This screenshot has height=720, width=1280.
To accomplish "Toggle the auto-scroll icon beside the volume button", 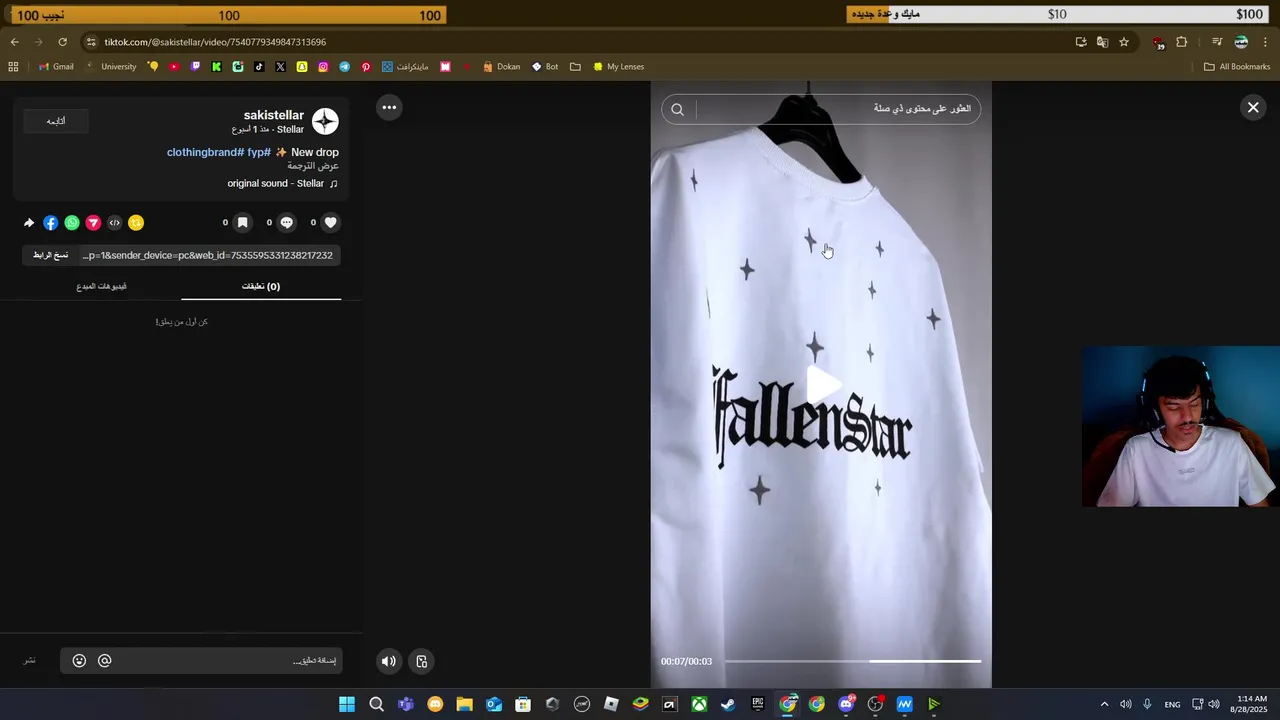I will coord(422,661).
